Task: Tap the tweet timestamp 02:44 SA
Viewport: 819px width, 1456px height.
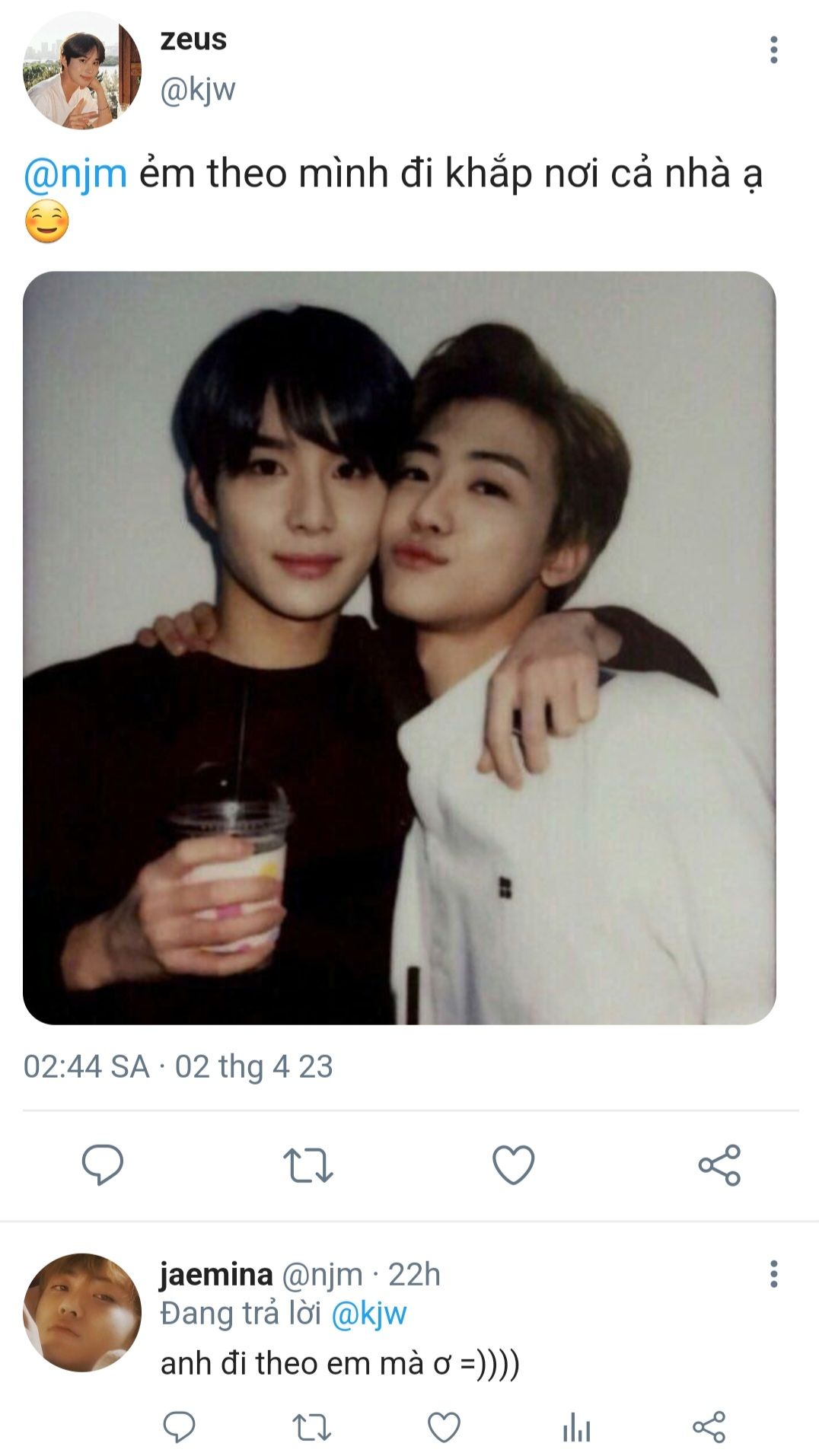Action: (x=86, y=1066)
